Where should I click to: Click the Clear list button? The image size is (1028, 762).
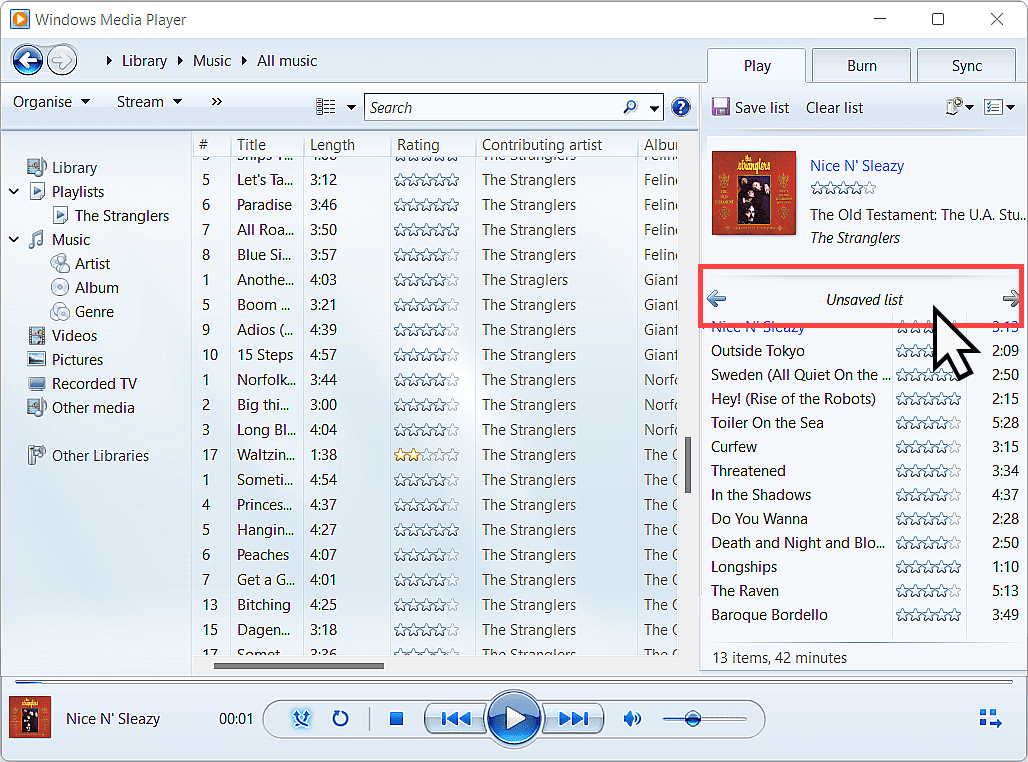point(834,108)
